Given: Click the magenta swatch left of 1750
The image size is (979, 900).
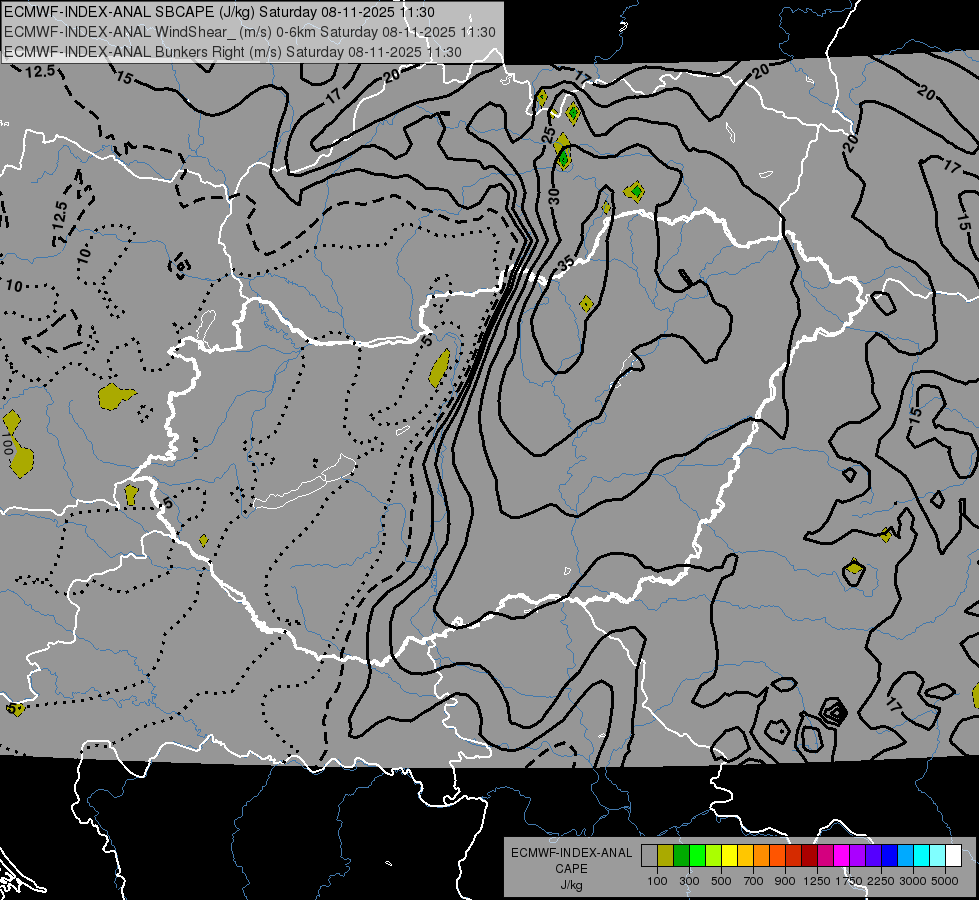Looking at the screenshot, I should [842, 855].
